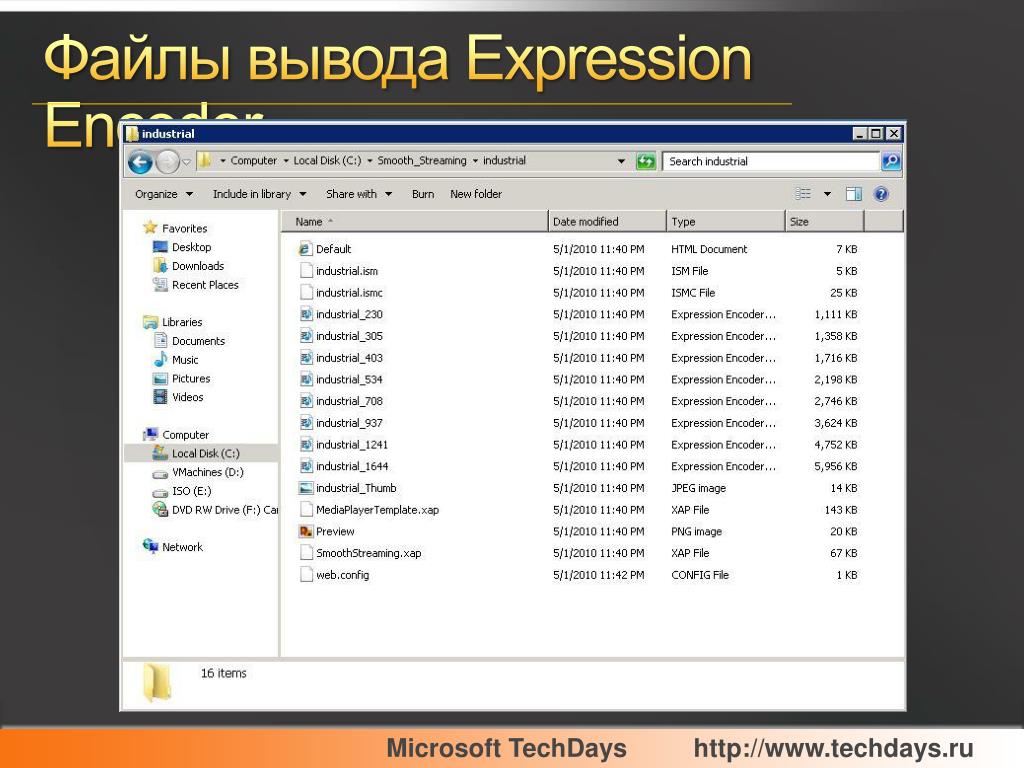This screenshot has height=768, width=1024.
Task: Select industrial_Thumb JPEG image icon
Action: pyautogui.click(x=305, y=488)
